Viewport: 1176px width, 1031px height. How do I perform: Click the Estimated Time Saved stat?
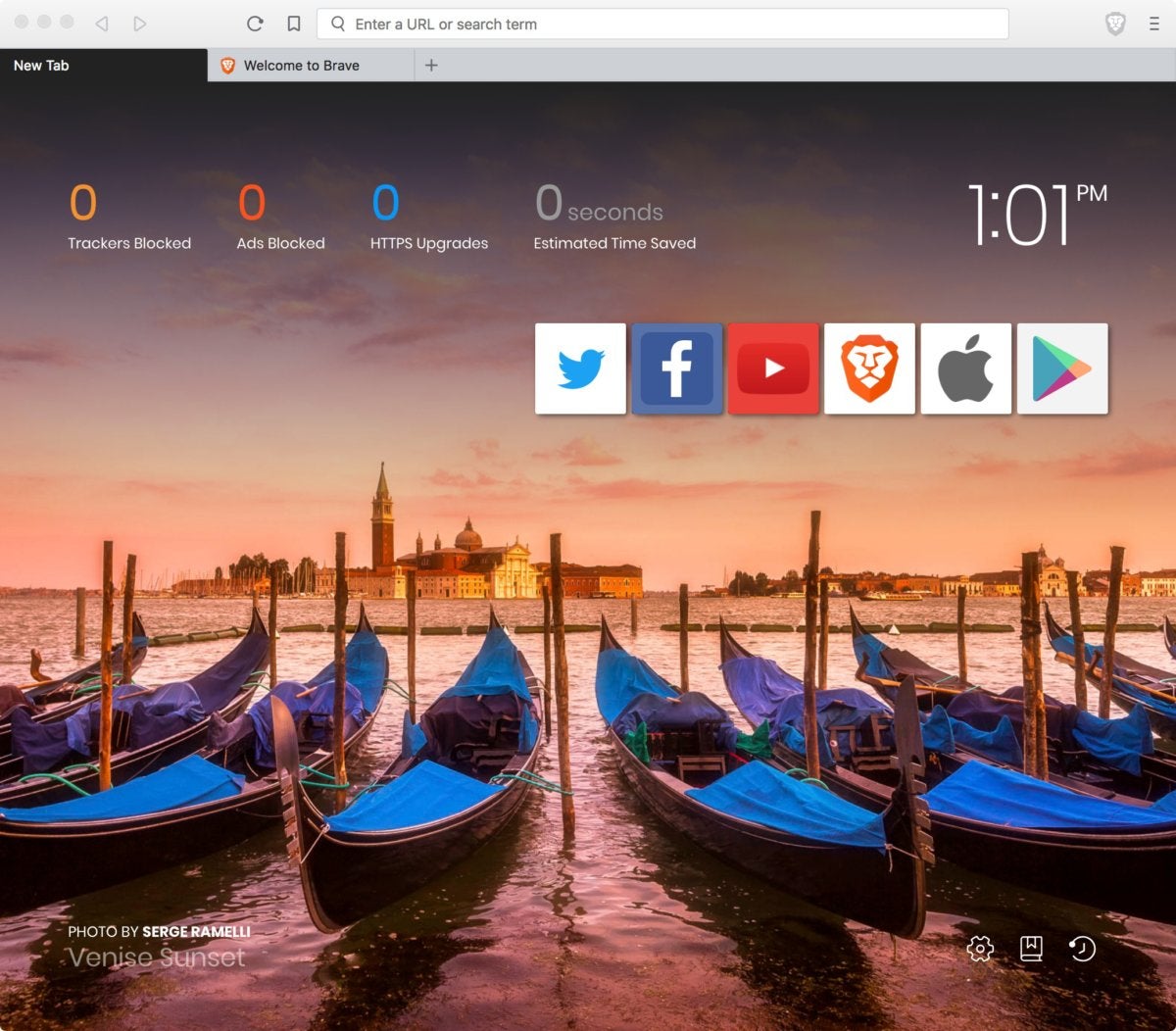pyautogui.click(x=614, y=218)
